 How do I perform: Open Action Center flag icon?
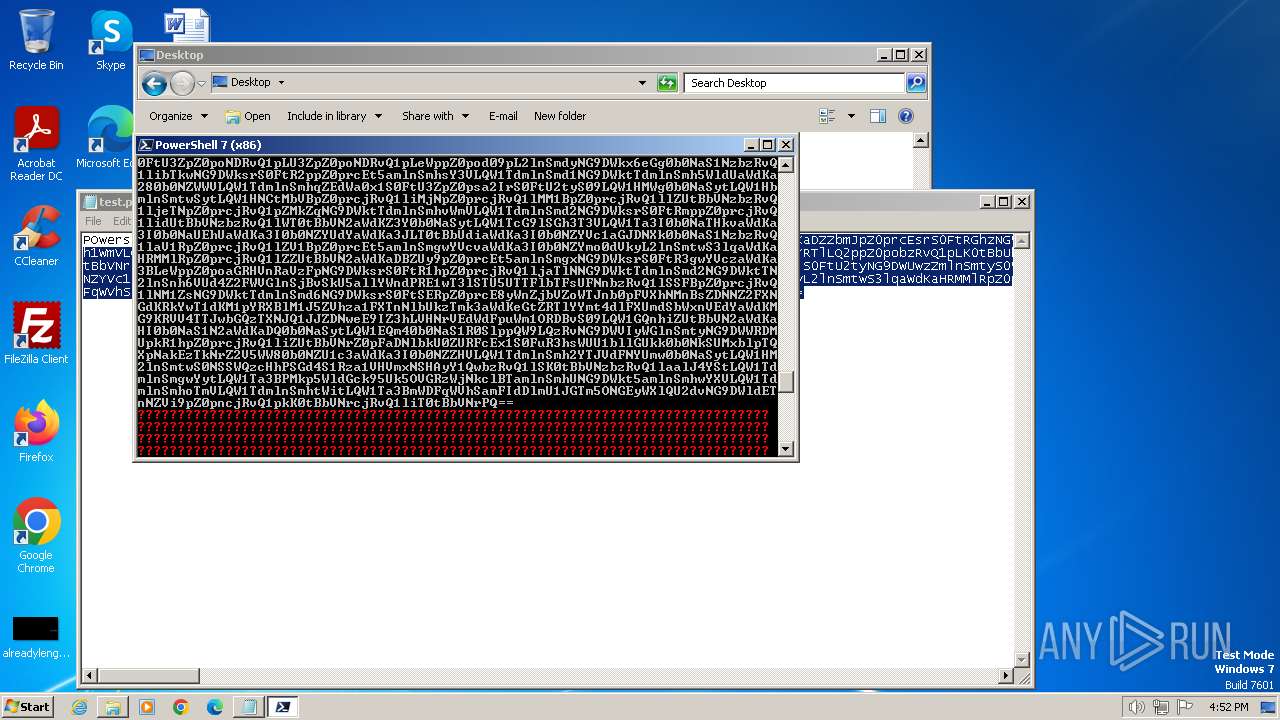click(x=1184, y=707)
